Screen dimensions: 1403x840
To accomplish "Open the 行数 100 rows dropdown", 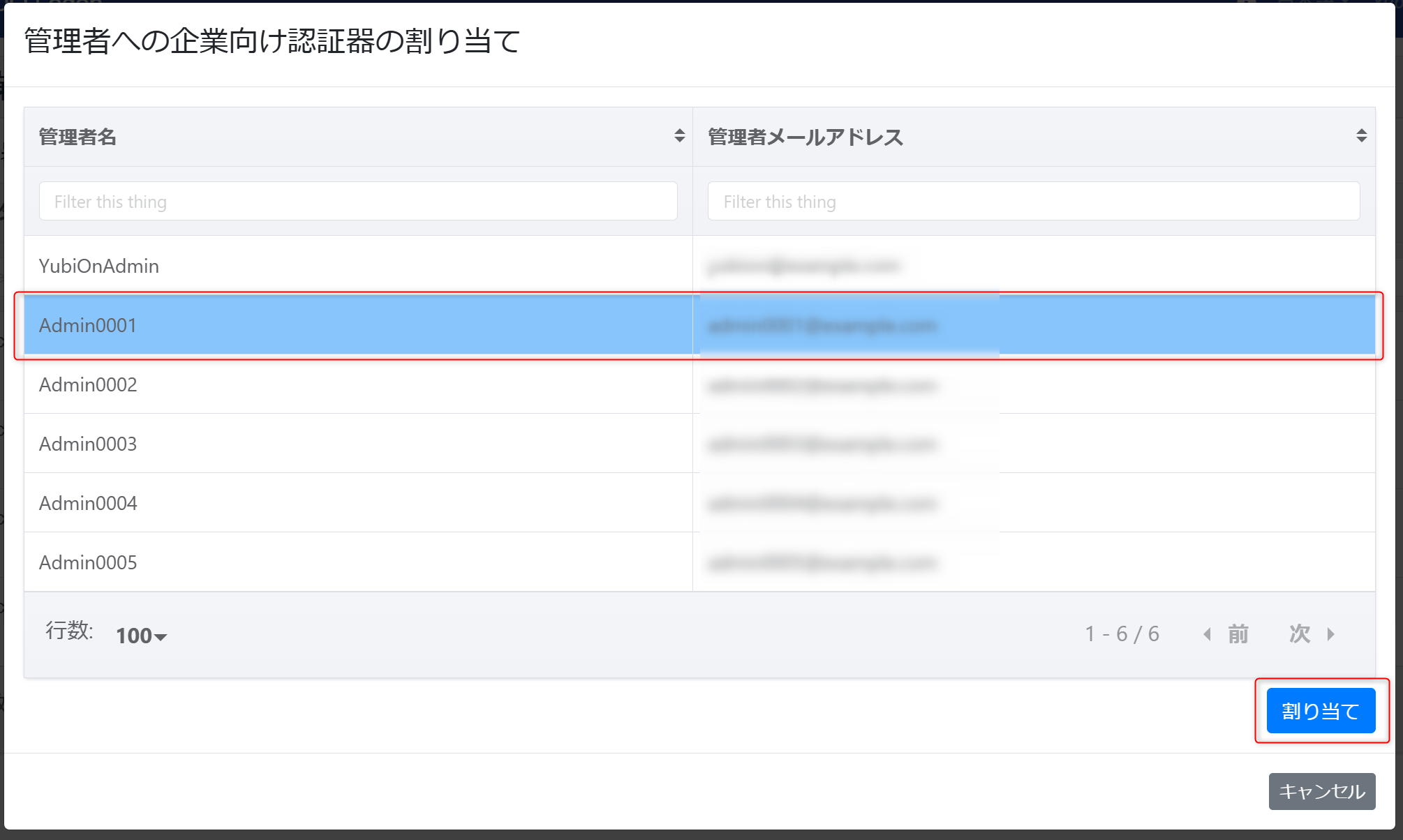I will click(x=141, y=636).
